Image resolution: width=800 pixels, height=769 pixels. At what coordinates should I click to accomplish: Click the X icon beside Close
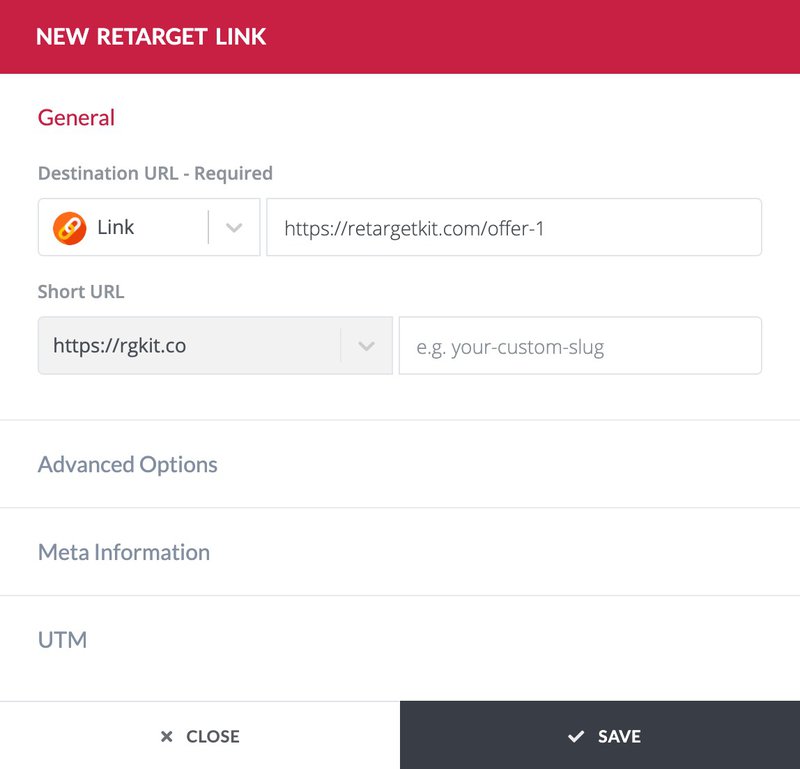pos(166,736)
